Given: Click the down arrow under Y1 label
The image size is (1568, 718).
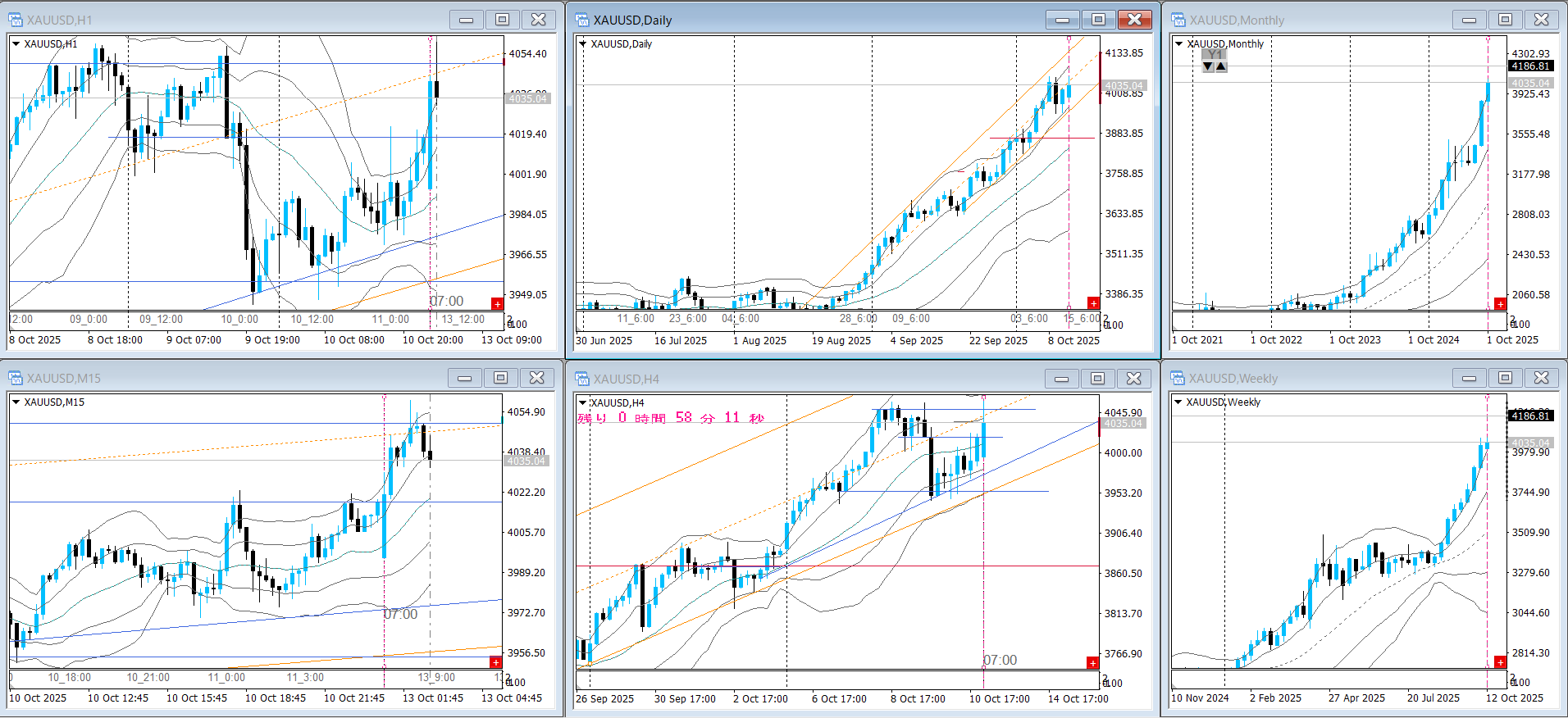Looking at the screenshot, I should pyautogui.click(x=1208, y=66).
